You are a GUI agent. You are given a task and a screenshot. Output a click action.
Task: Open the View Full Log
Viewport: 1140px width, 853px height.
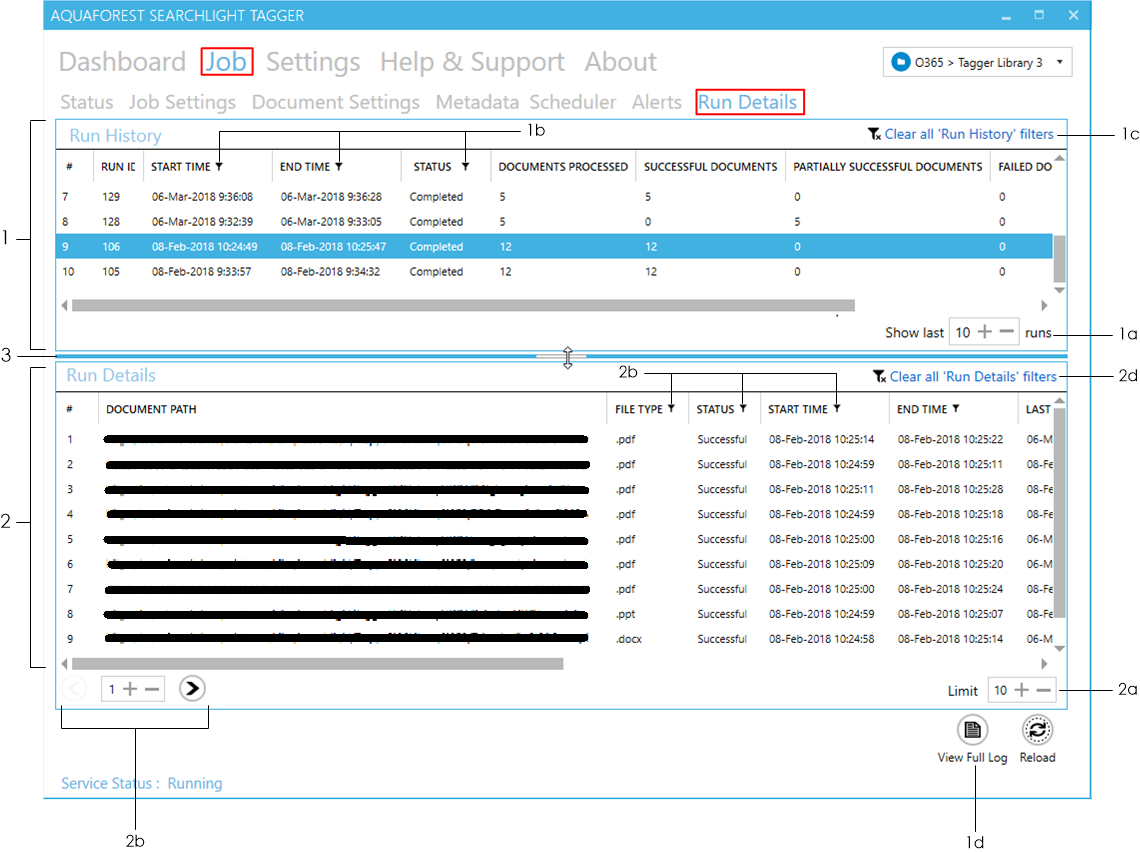click(971, 730)
